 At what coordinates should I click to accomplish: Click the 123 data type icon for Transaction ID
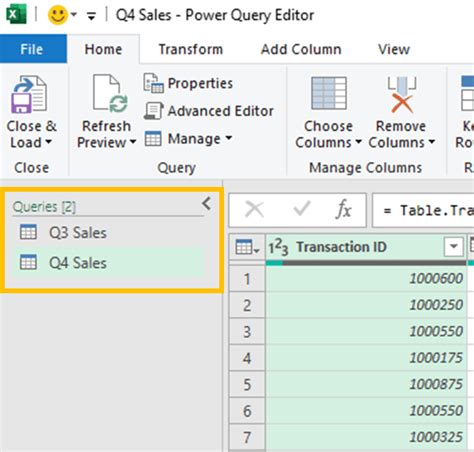(x=278, y=247)
